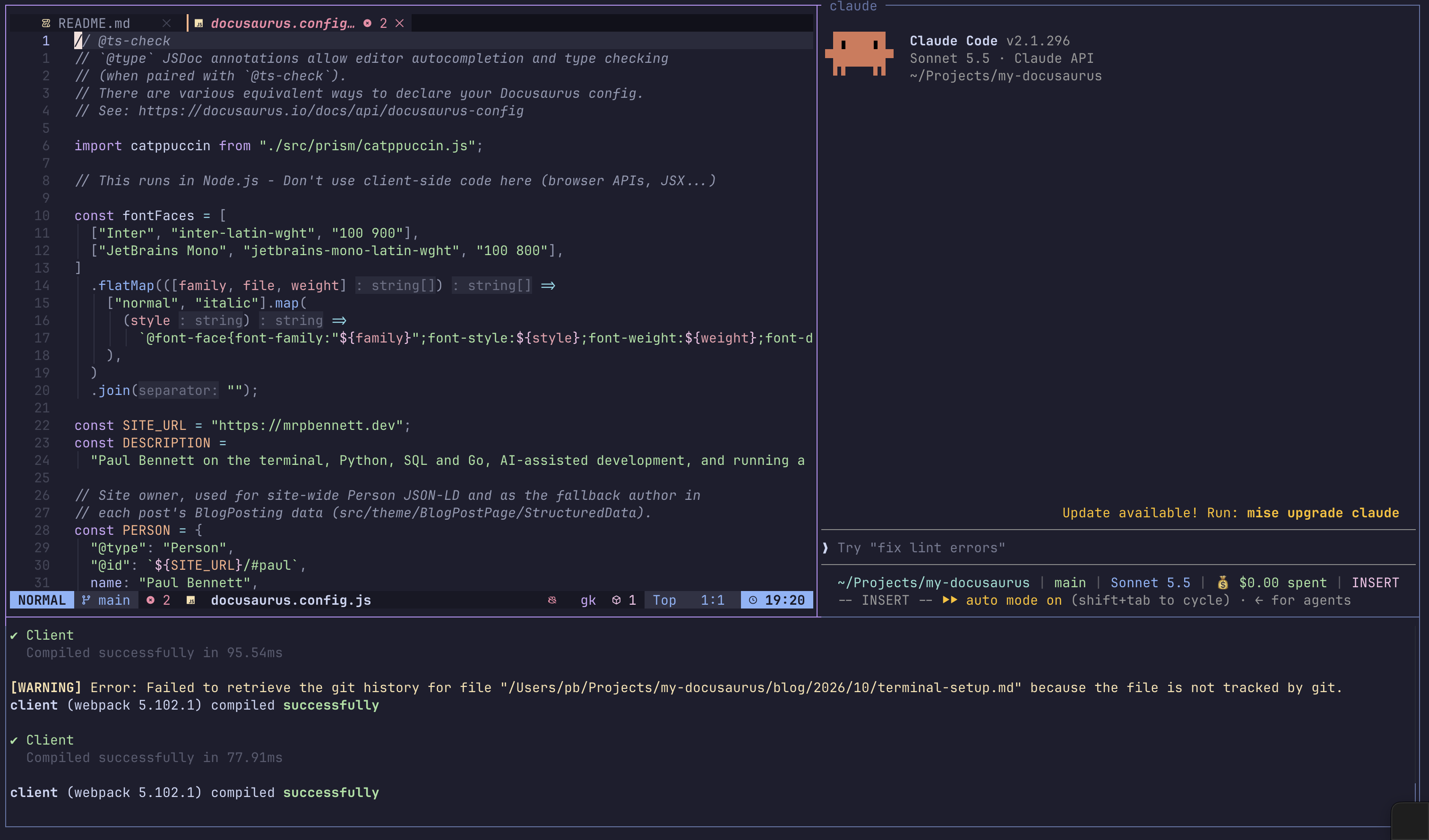Toggle the auto mode on indicator
Image resolution: width=1429 pixels, height=840 pixels.
pos(1014,600)
